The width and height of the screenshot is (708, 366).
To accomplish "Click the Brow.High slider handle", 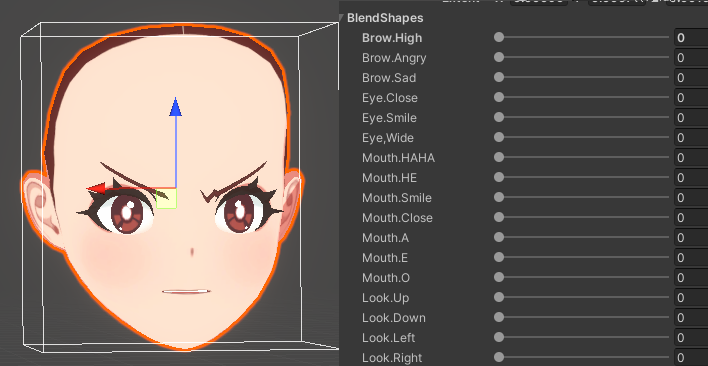I will (x=499, y=37).
